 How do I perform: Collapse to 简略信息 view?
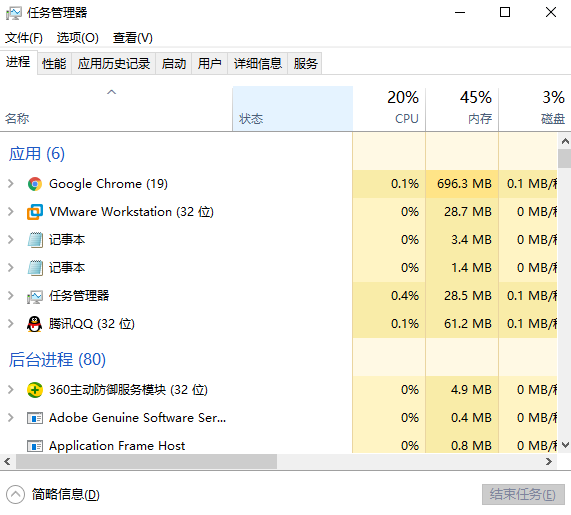pyautogui.click(x=53, y=495)
